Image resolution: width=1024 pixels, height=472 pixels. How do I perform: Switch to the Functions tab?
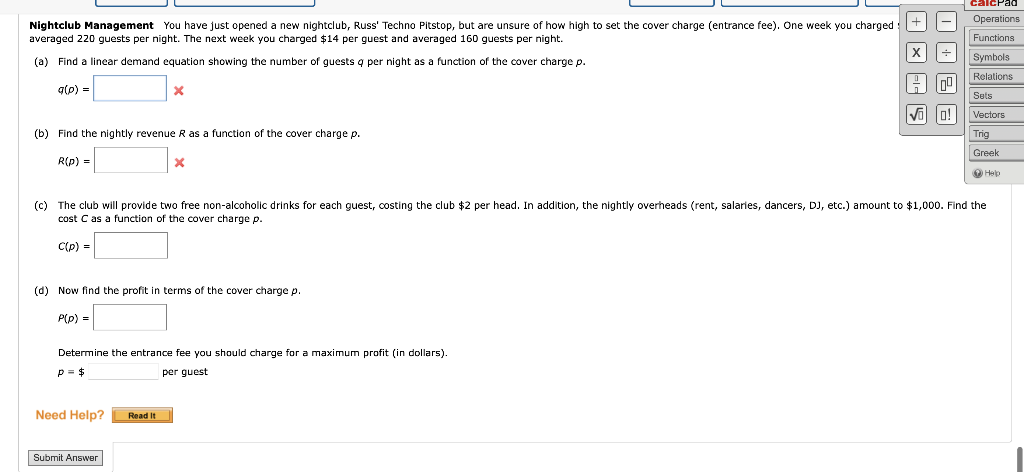pos(996,38)
